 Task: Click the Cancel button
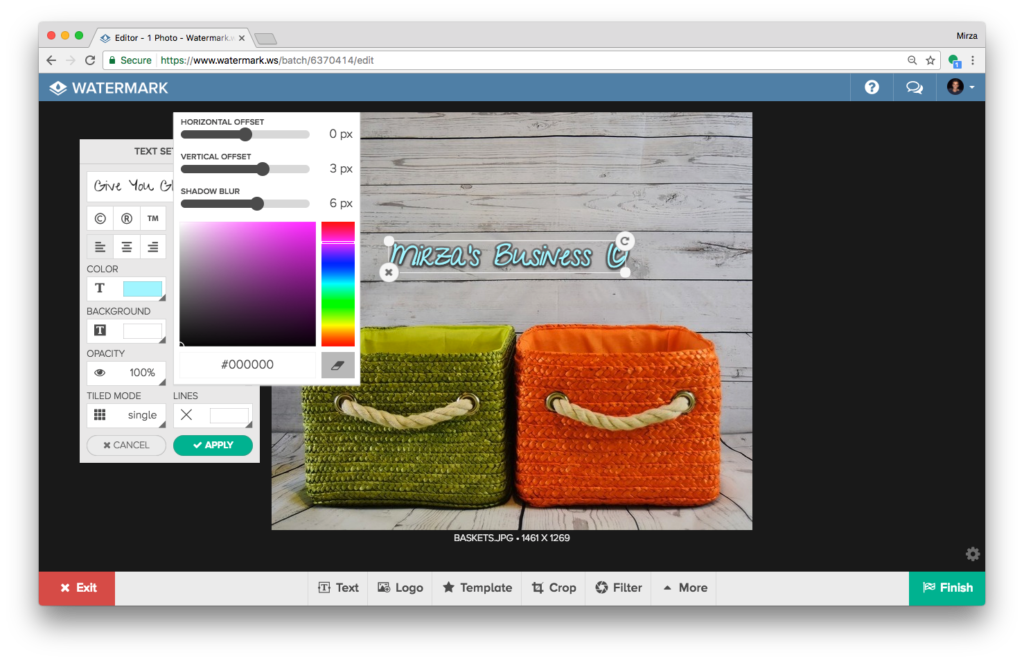point(126,445)
